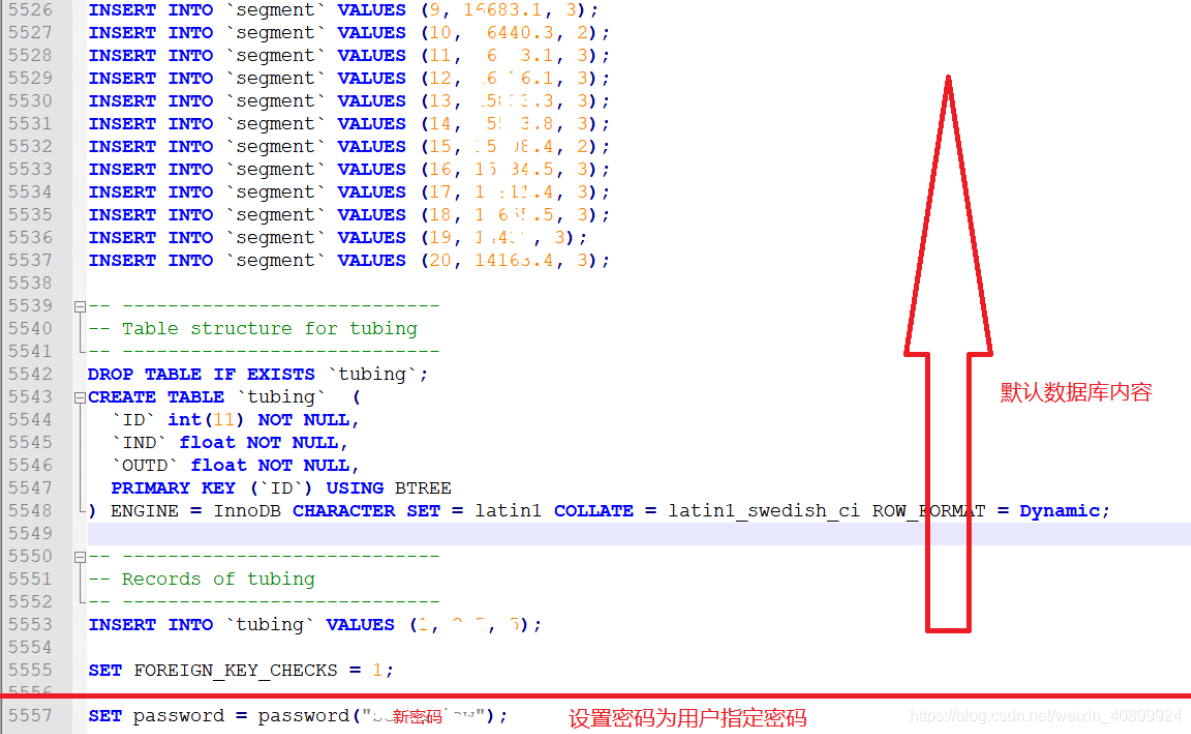
Task: Collapse the fold marker at line 5550
Action: 80,558
